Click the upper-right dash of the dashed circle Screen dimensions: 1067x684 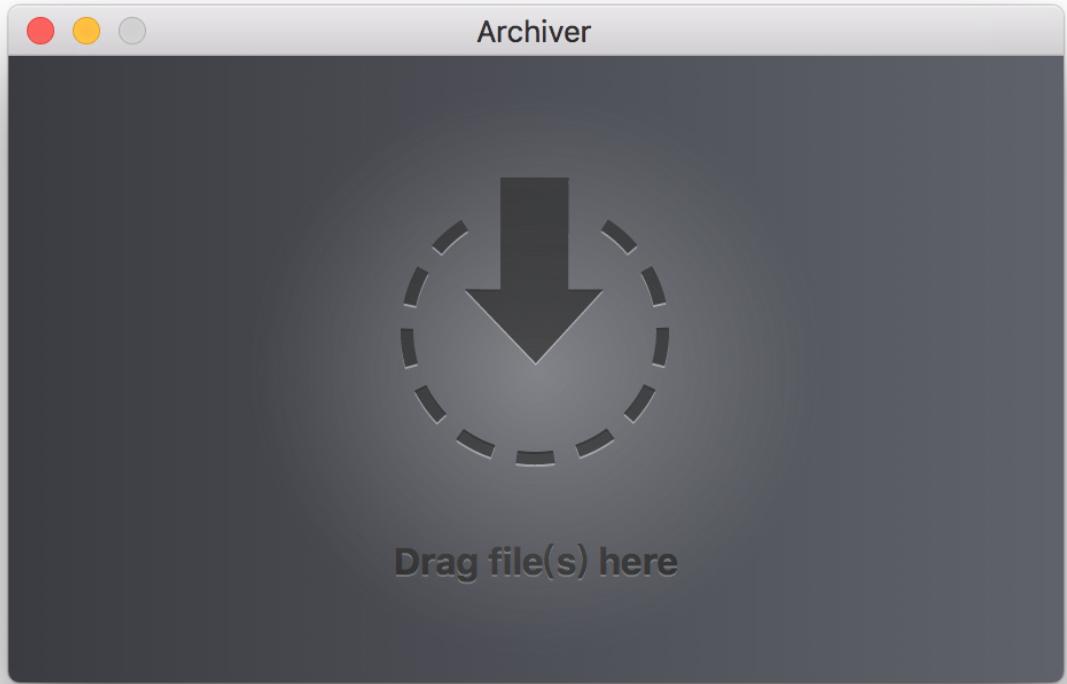point(619,236)
